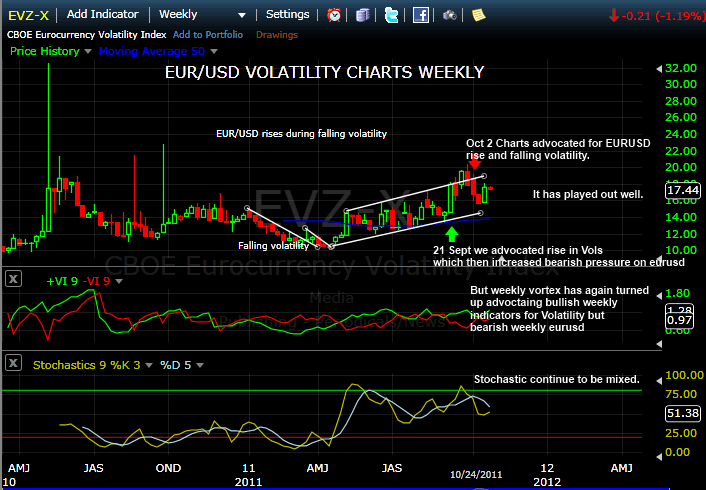The height and width of the screenshot is (490, 706).
Task: Click the 10/24/2011 date marker on axis
Action: 477,476
